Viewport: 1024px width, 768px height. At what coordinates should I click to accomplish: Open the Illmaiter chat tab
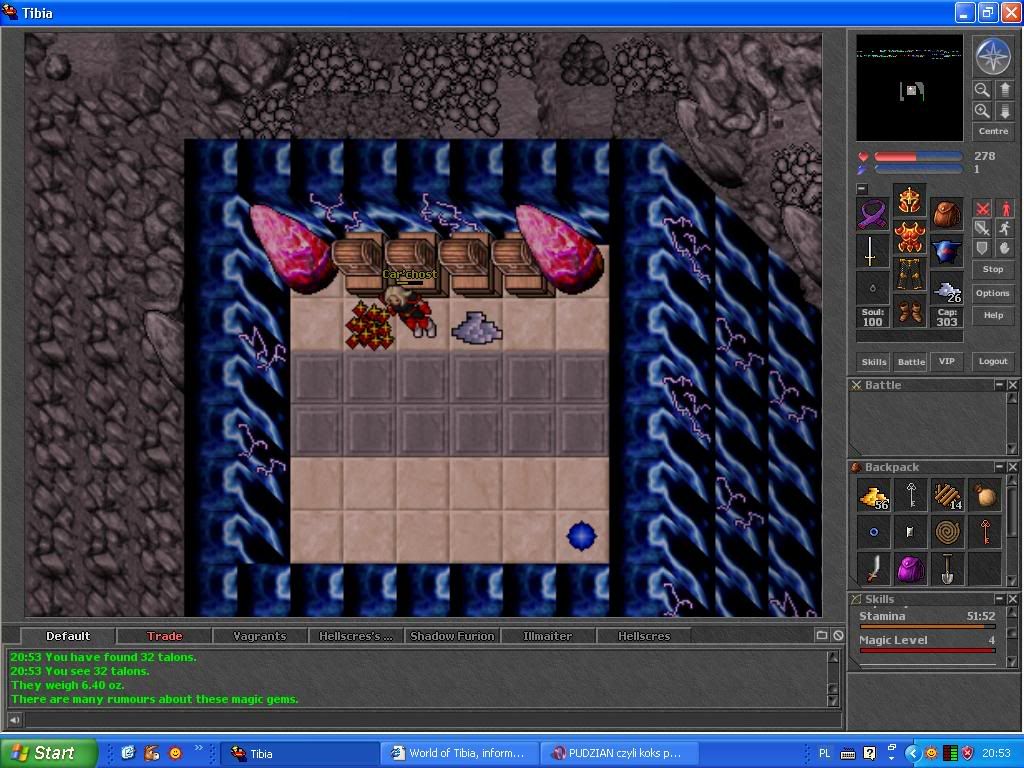[x=547, y=636]
